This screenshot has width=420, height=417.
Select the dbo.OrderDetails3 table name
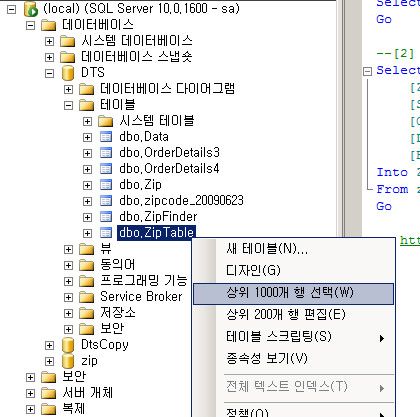(169, 153)
